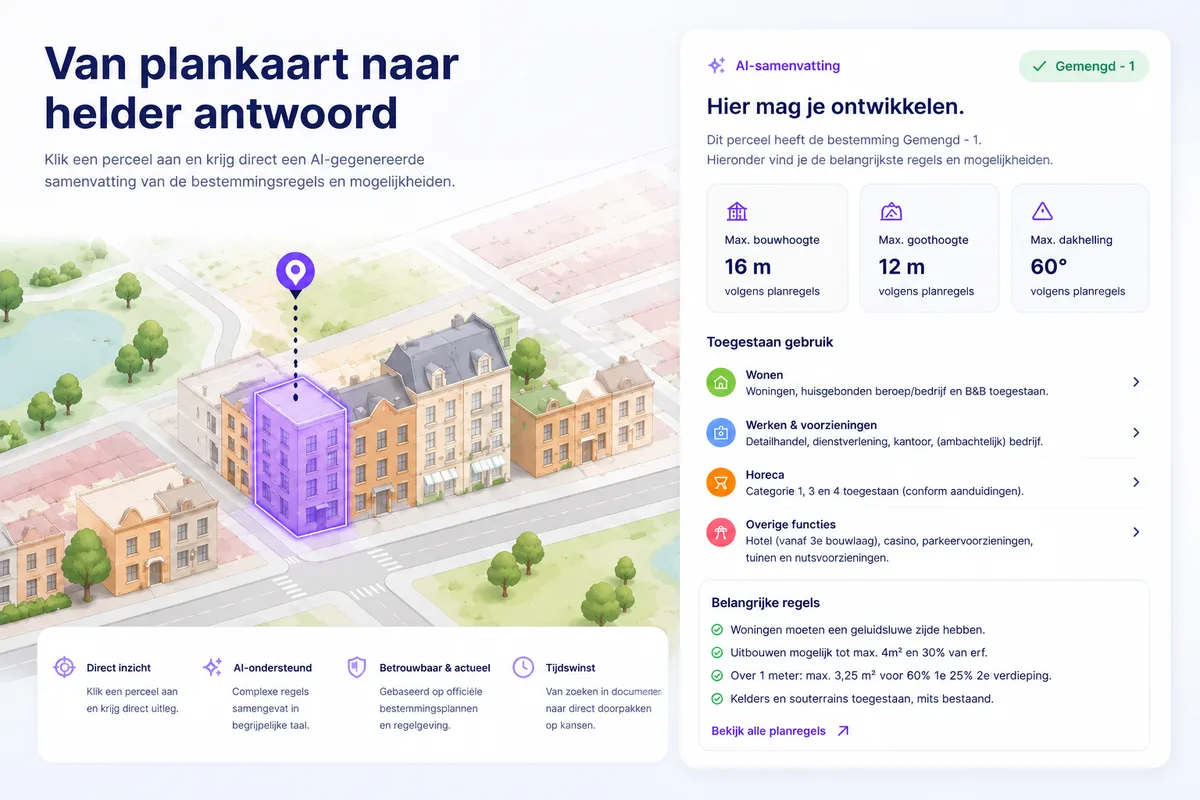
Task: Click the Direct inzicht feature title
Action: coord(119,667)
